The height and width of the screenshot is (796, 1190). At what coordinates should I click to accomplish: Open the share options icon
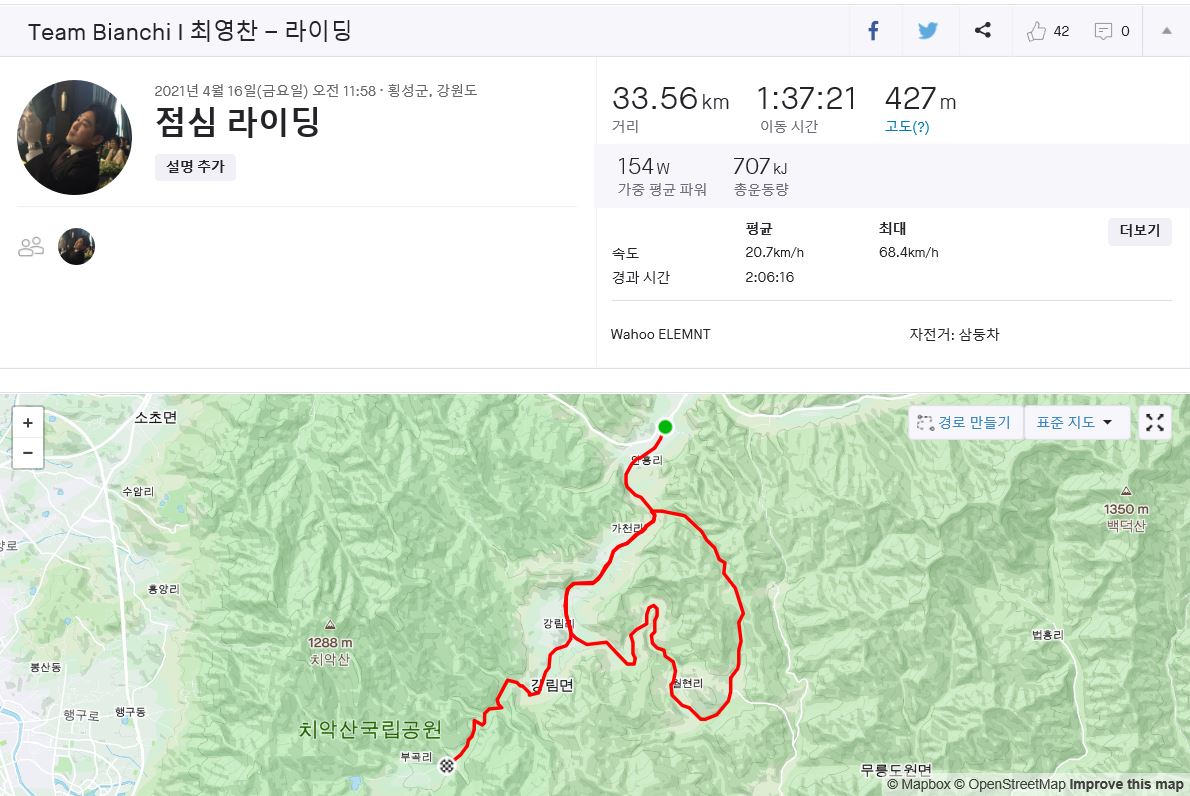[983, 31]
